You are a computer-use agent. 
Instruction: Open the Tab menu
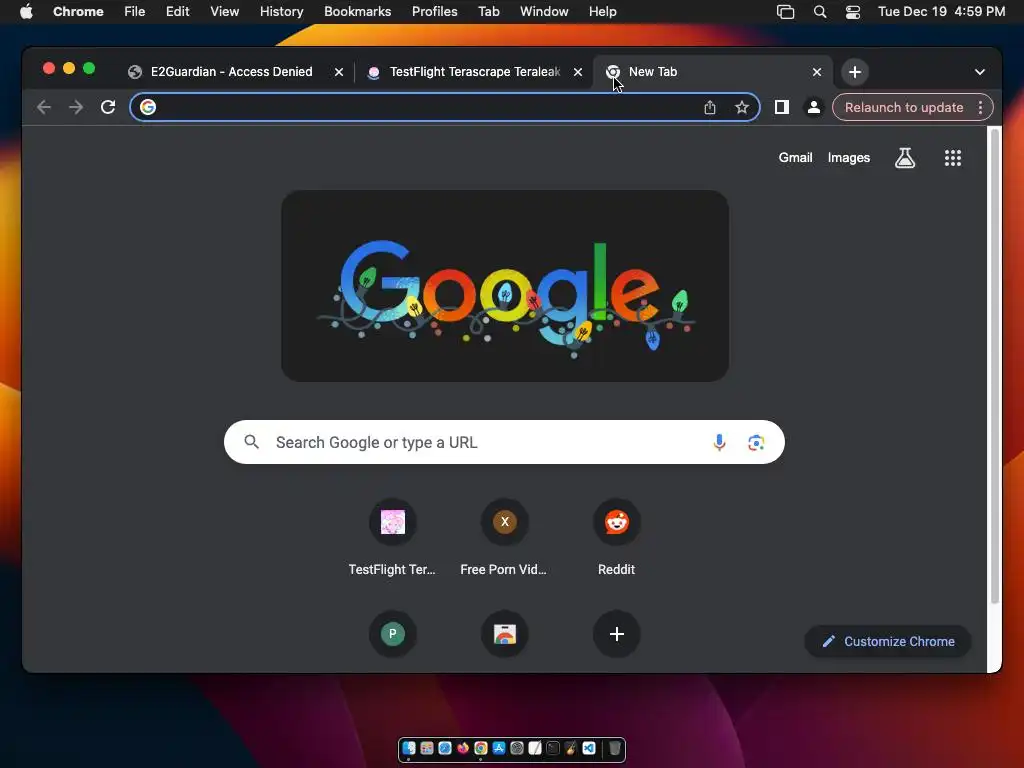point(488,12)
